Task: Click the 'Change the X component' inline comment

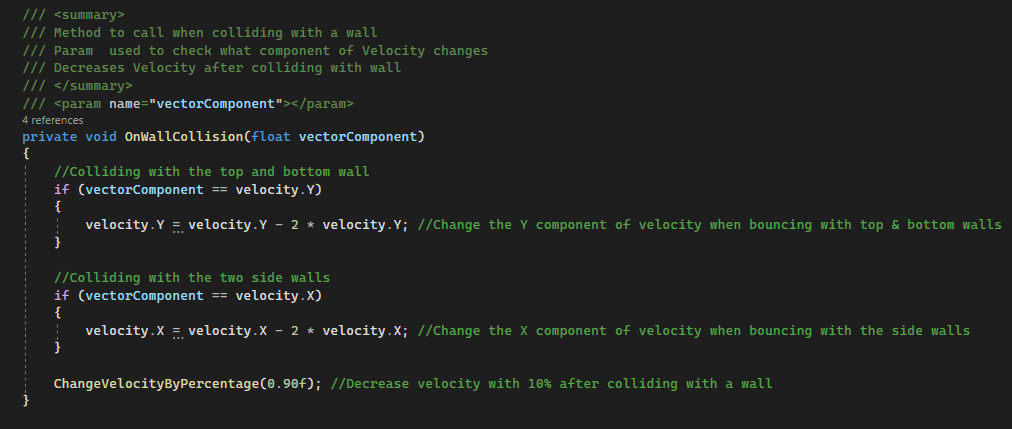Action: coord(692,331)
